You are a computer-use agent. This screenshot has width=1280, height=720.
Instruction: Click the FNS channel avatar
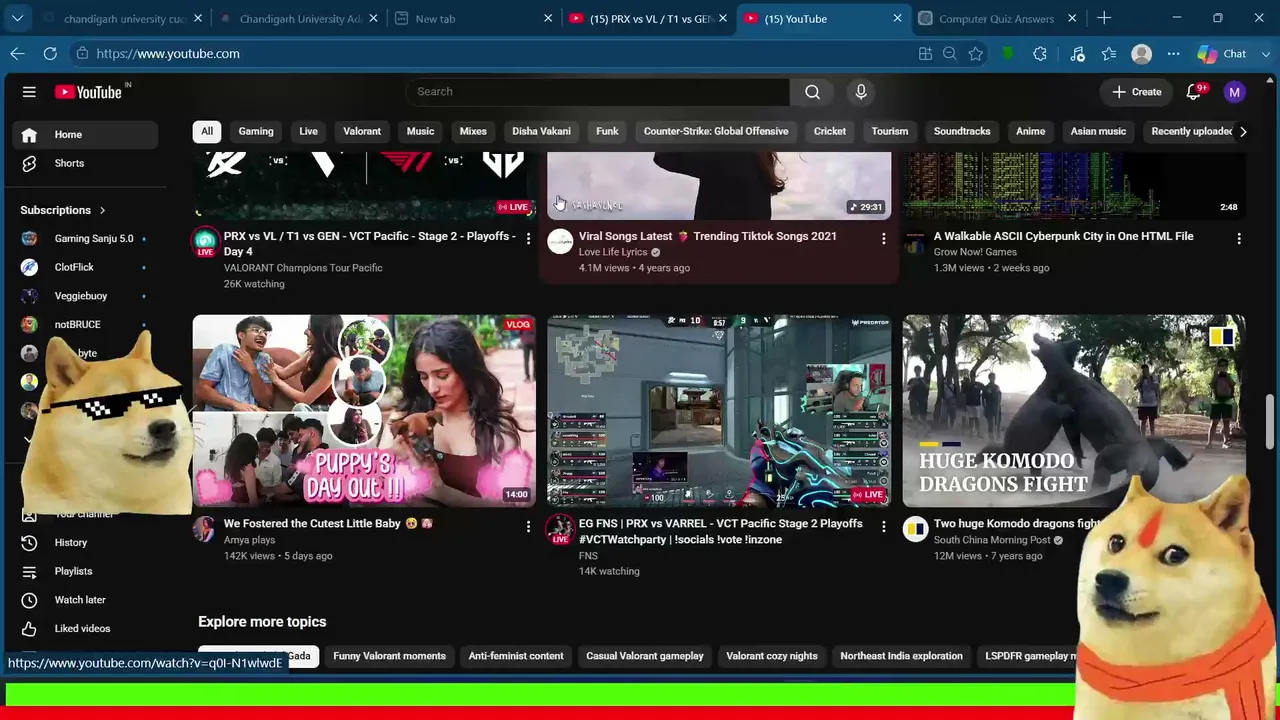(560, 529)
